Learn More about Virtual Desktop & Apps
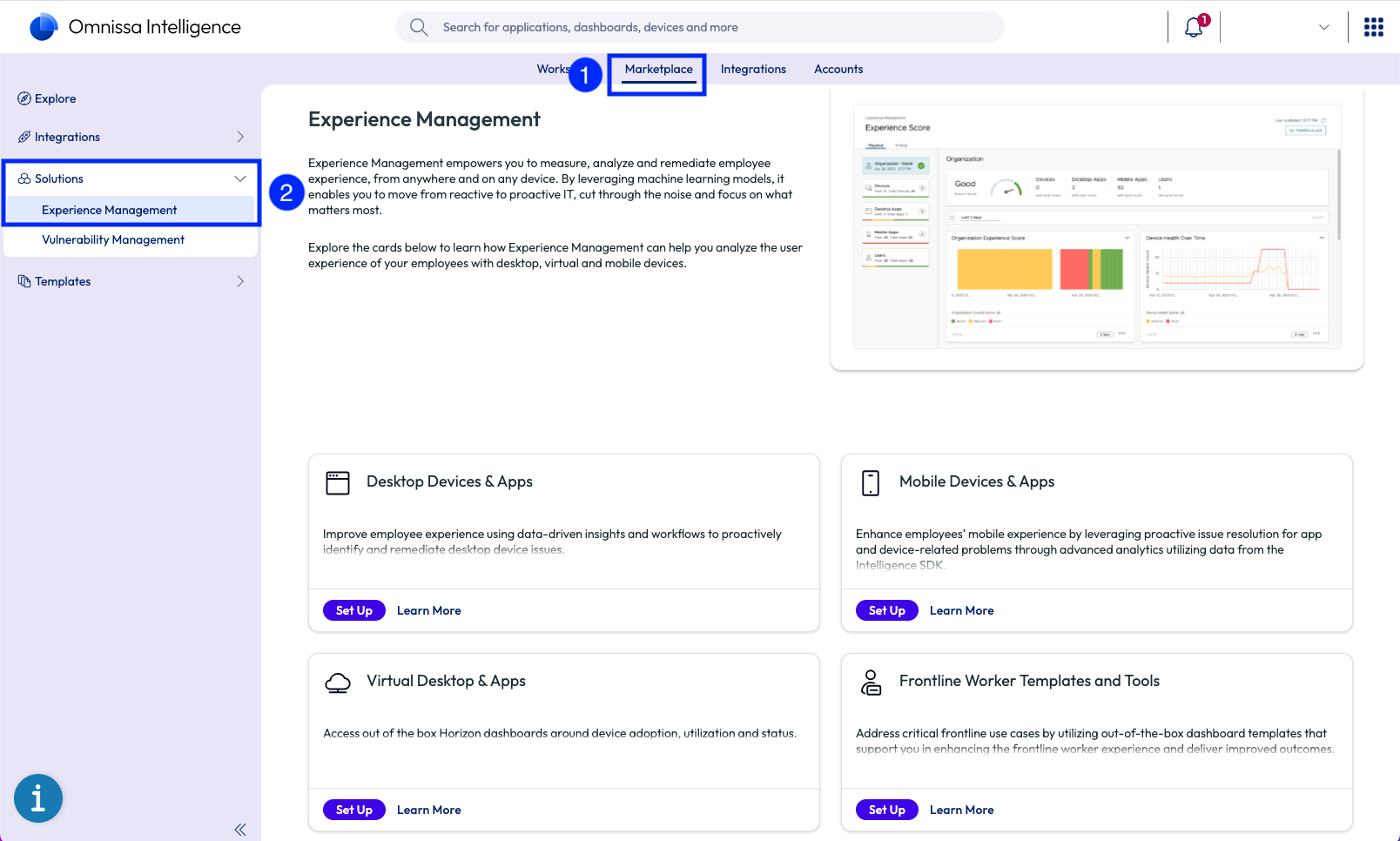Screen dimensions: 1400x841 (x=429, y=810)
